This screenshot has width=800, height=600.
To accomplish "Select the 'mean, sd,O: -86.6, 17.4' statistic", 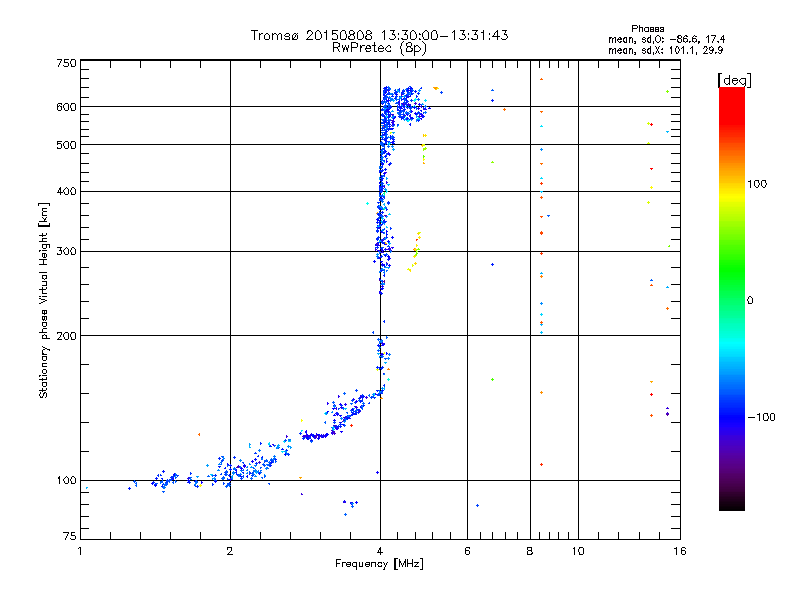I will [666, 39].
